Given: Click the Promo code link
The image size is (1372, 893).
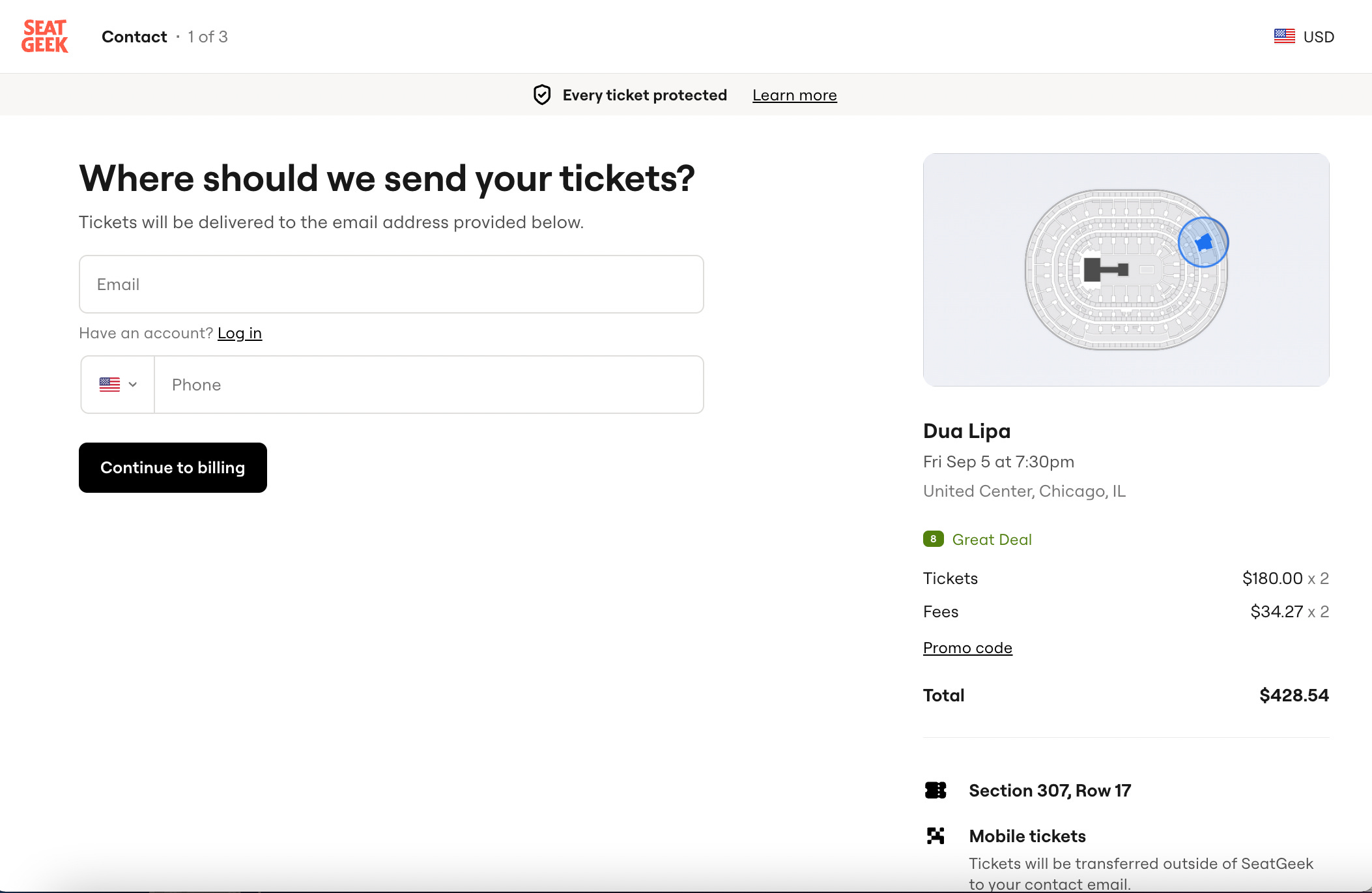Looking at the screenshot, I should (967, 648).
